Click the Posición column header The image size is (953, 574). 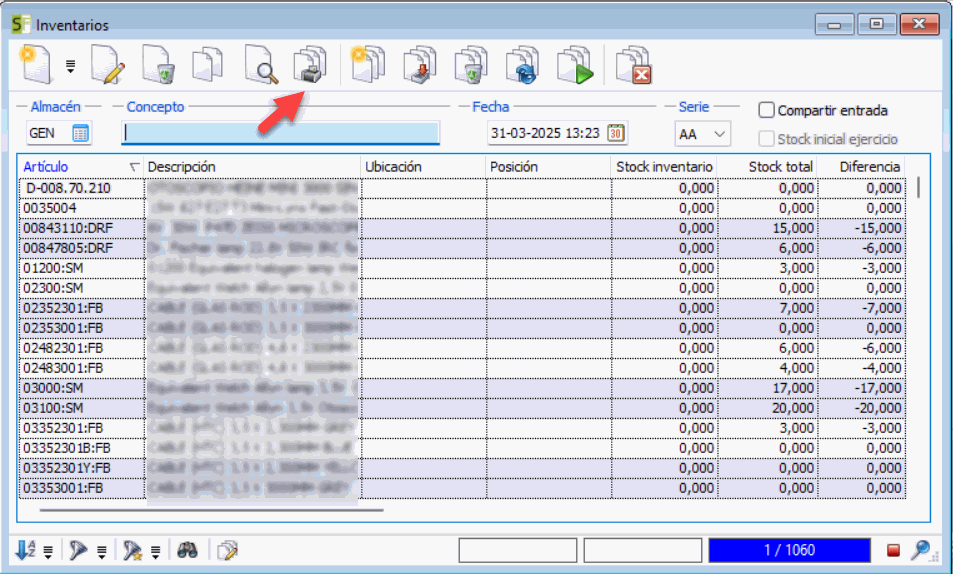(548, 167)
